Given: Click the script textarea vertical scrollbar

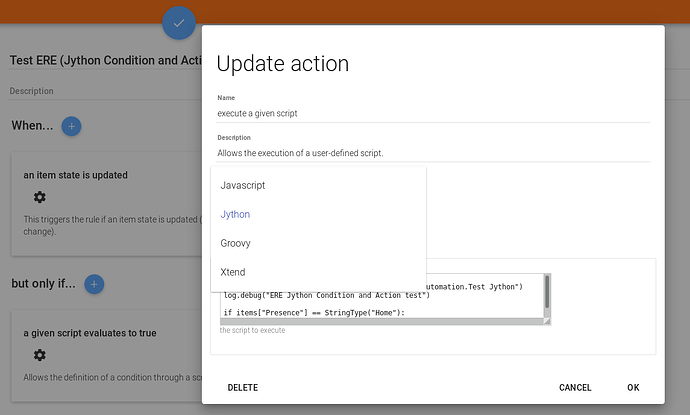Looking at the screenshot, I should (547, 293).
